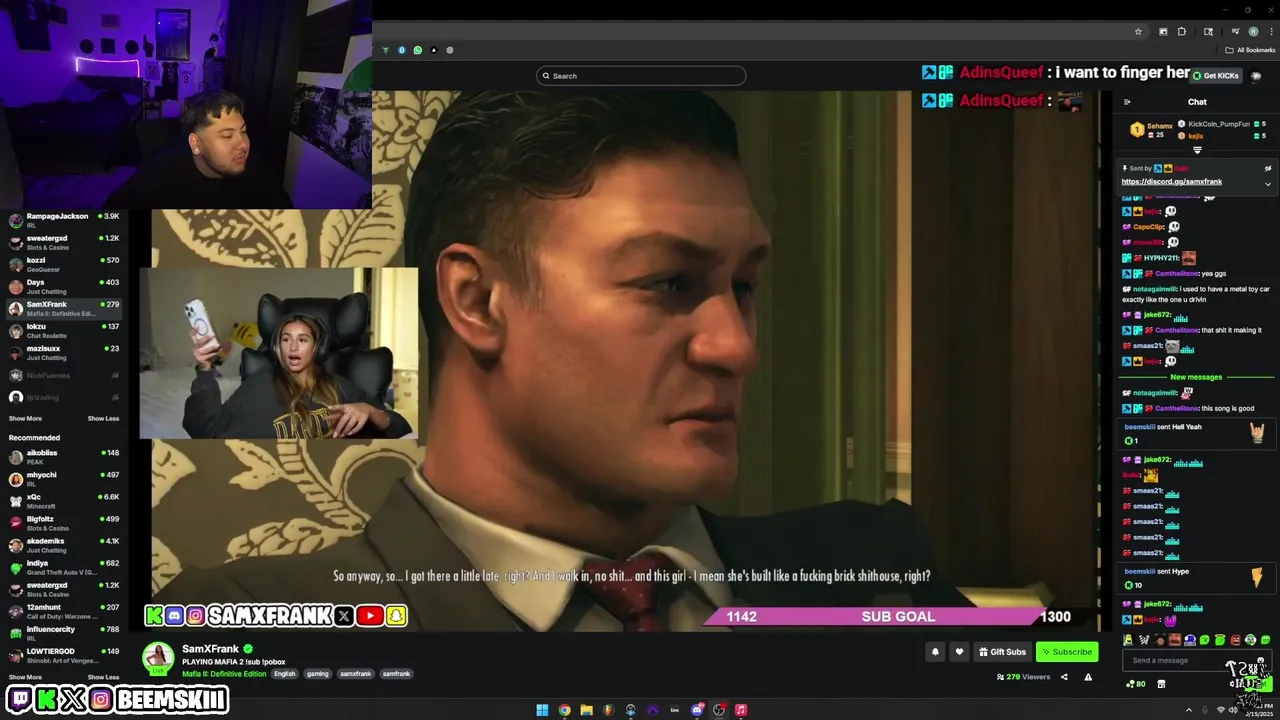Report the stream via warning triangle icon
Screen dimensions: 1280x720
tap(1088, 677)
